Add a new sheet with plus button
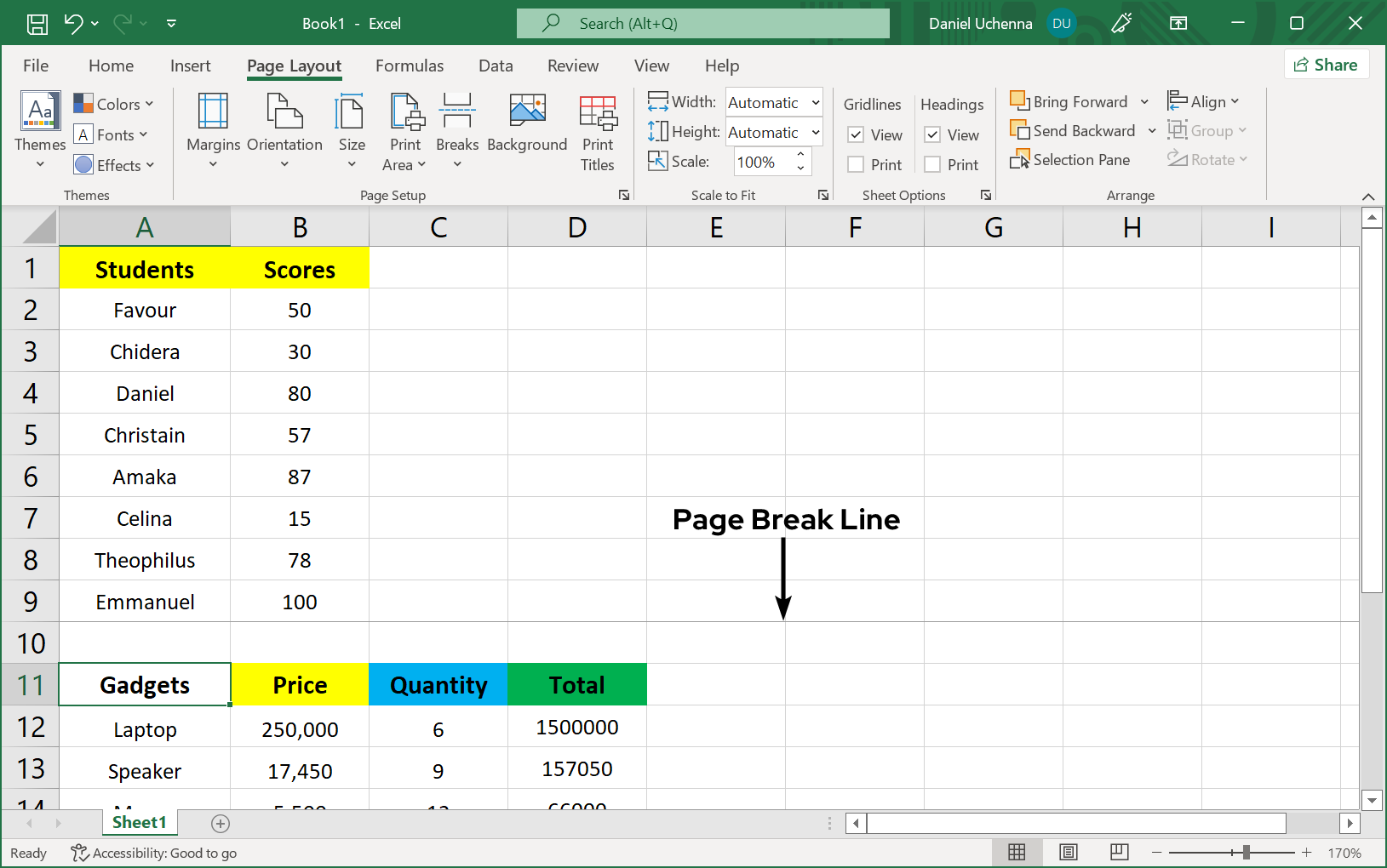 coord(221,823)
